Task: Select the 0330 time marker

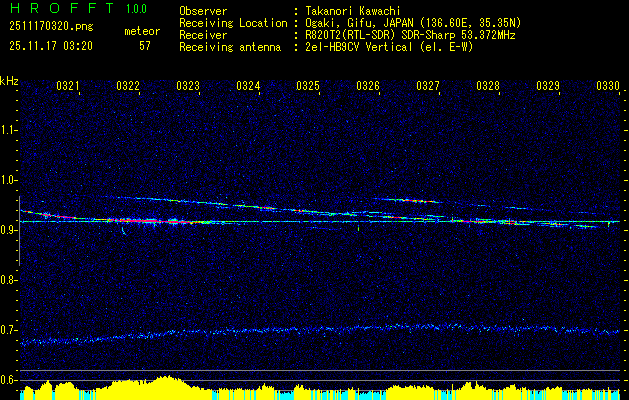Action: (608, 87)
